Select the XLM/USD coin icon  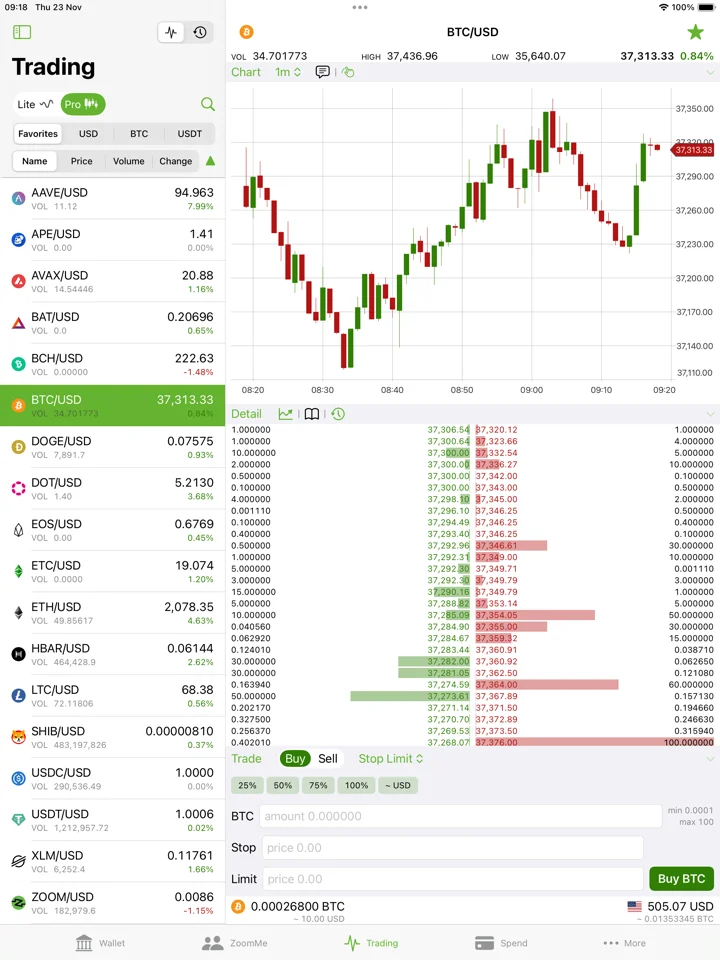click(18, 861)
